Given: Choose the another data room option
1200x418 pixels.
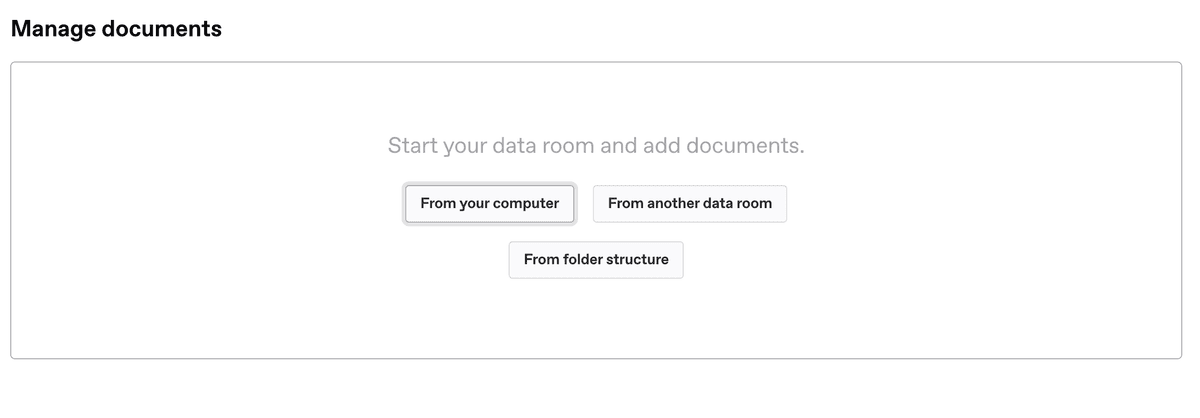Looking at the screenshot, I should (x=689, y=204).
